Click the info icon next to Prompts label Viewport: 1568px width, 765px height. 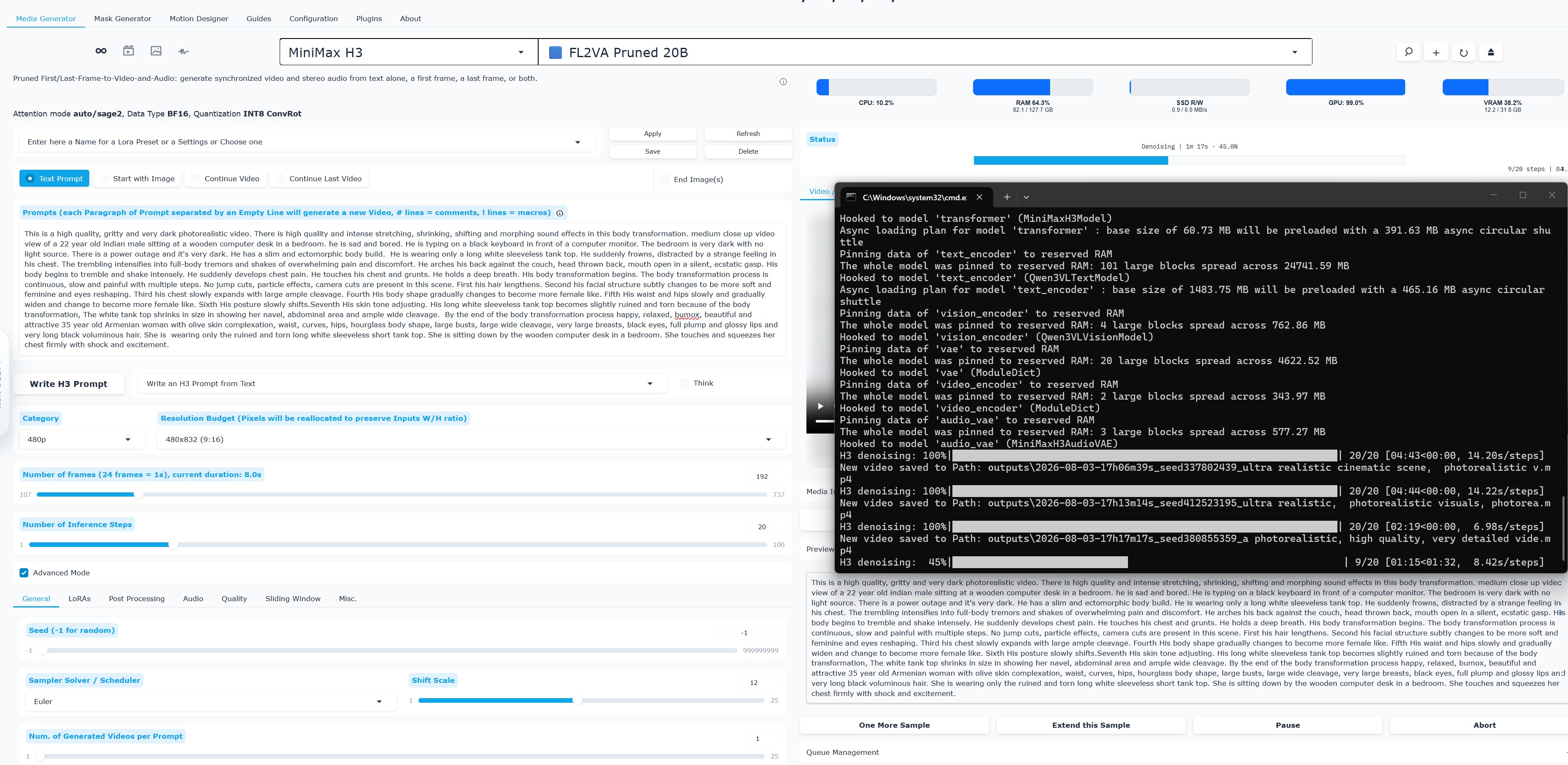point(559,213)
